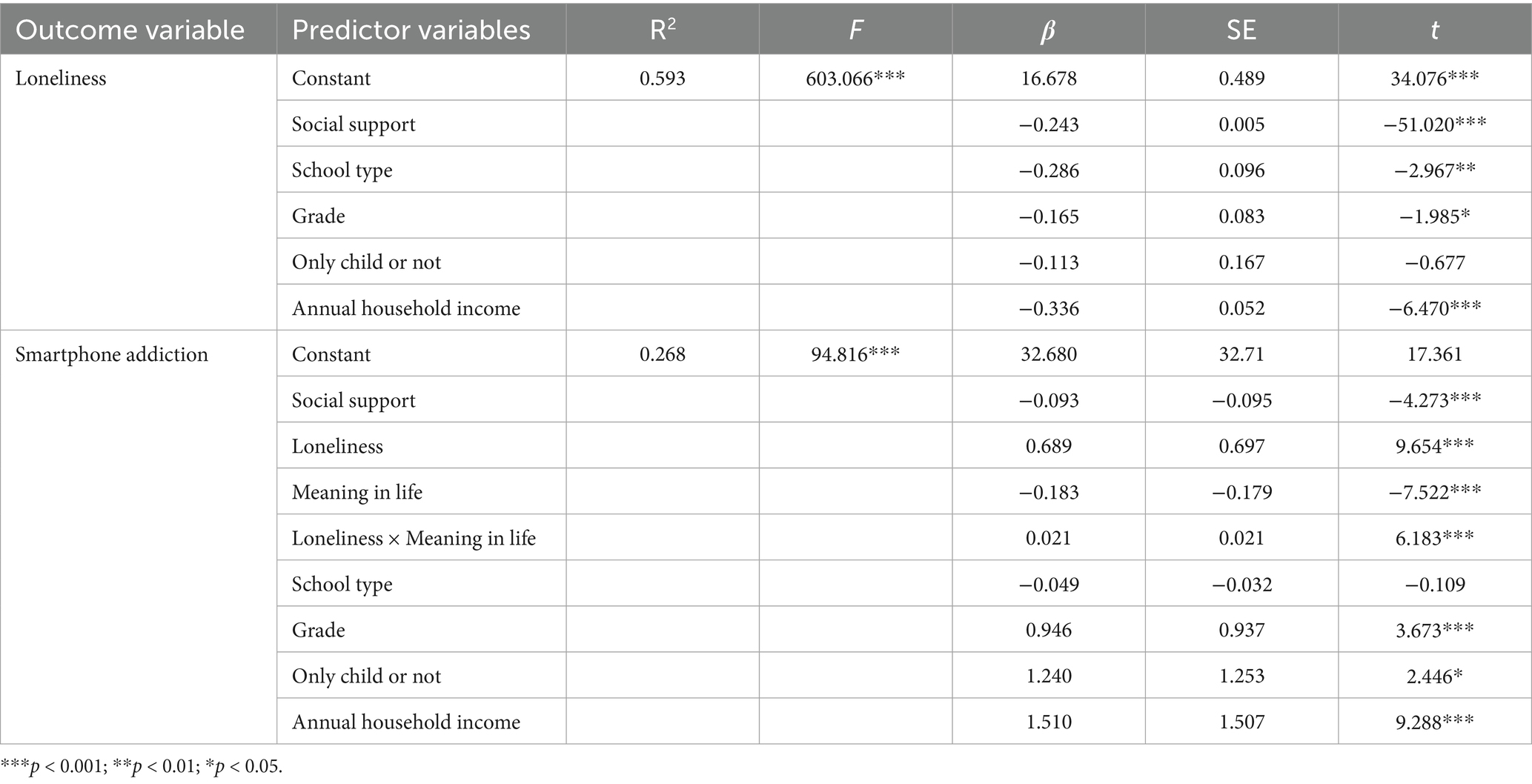1532x784 pixels.
Task: Select the Loneliness outcome variable cell
Action: (61, 79)
